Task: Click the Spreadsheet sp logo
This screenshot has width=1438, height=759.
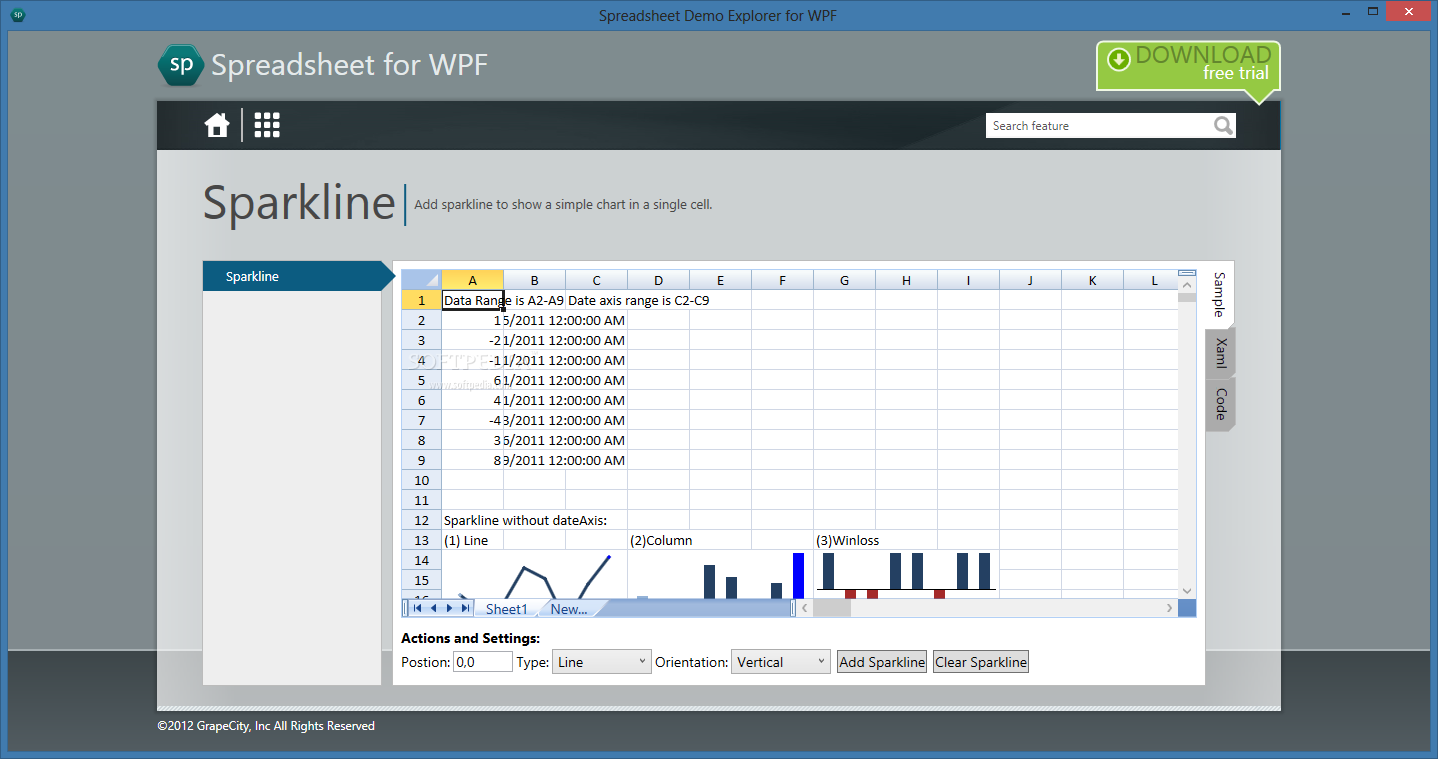Action: click(181, 65)
